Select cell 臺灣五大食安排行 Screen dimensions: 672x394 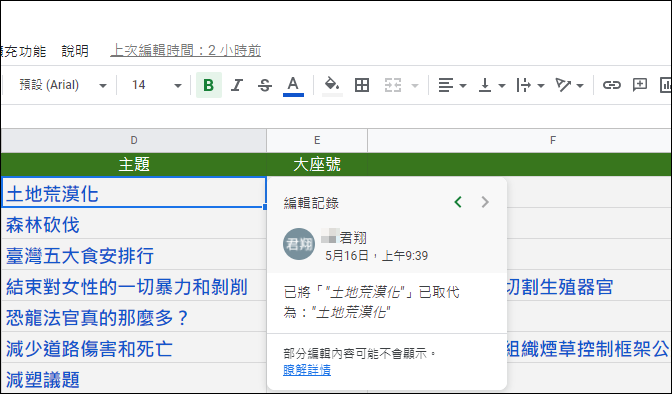click(134, 255)
